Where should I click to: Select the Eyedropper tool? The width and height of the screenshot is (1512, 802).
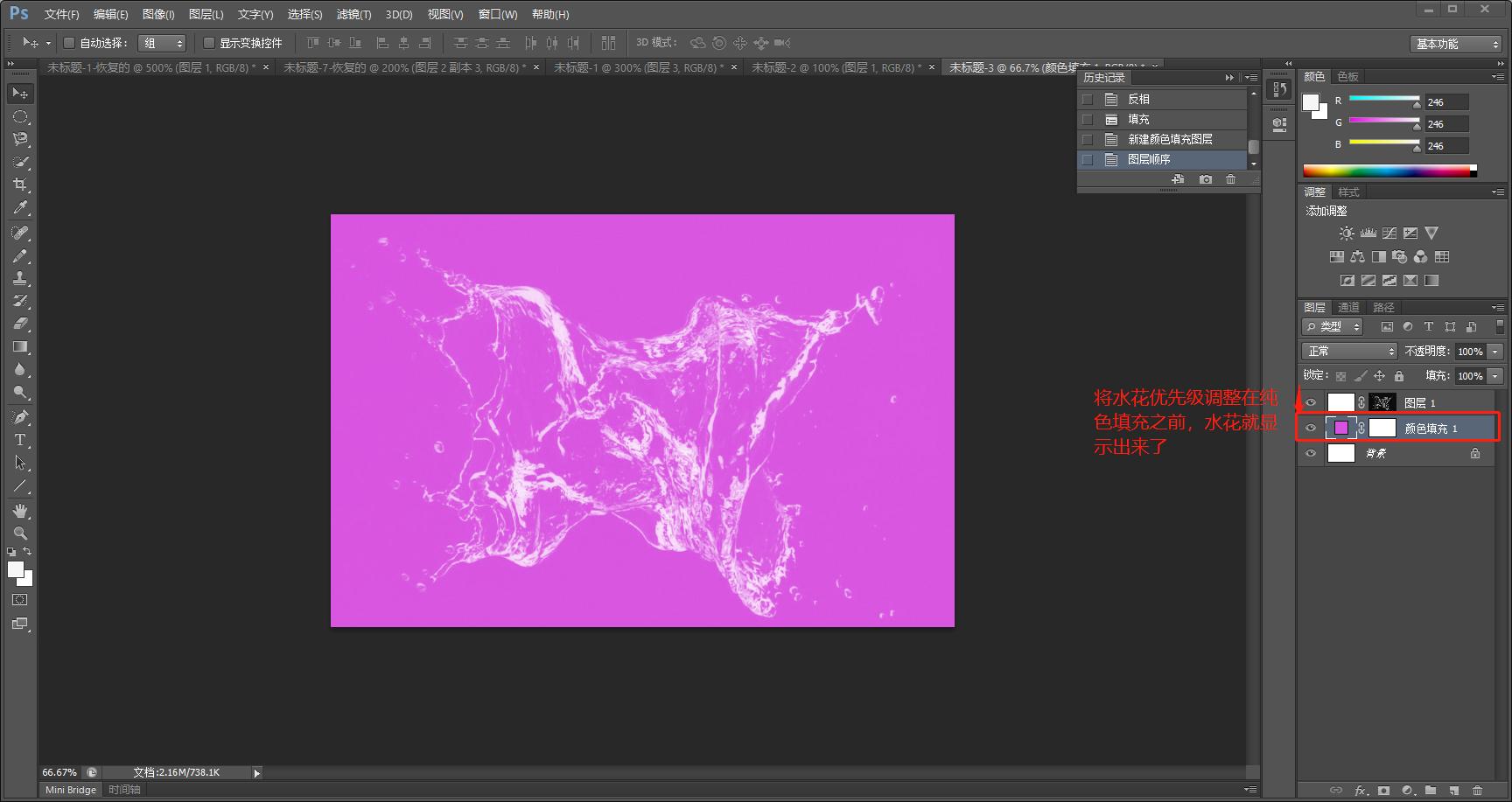pyautogui.click(x=20, y=208)
